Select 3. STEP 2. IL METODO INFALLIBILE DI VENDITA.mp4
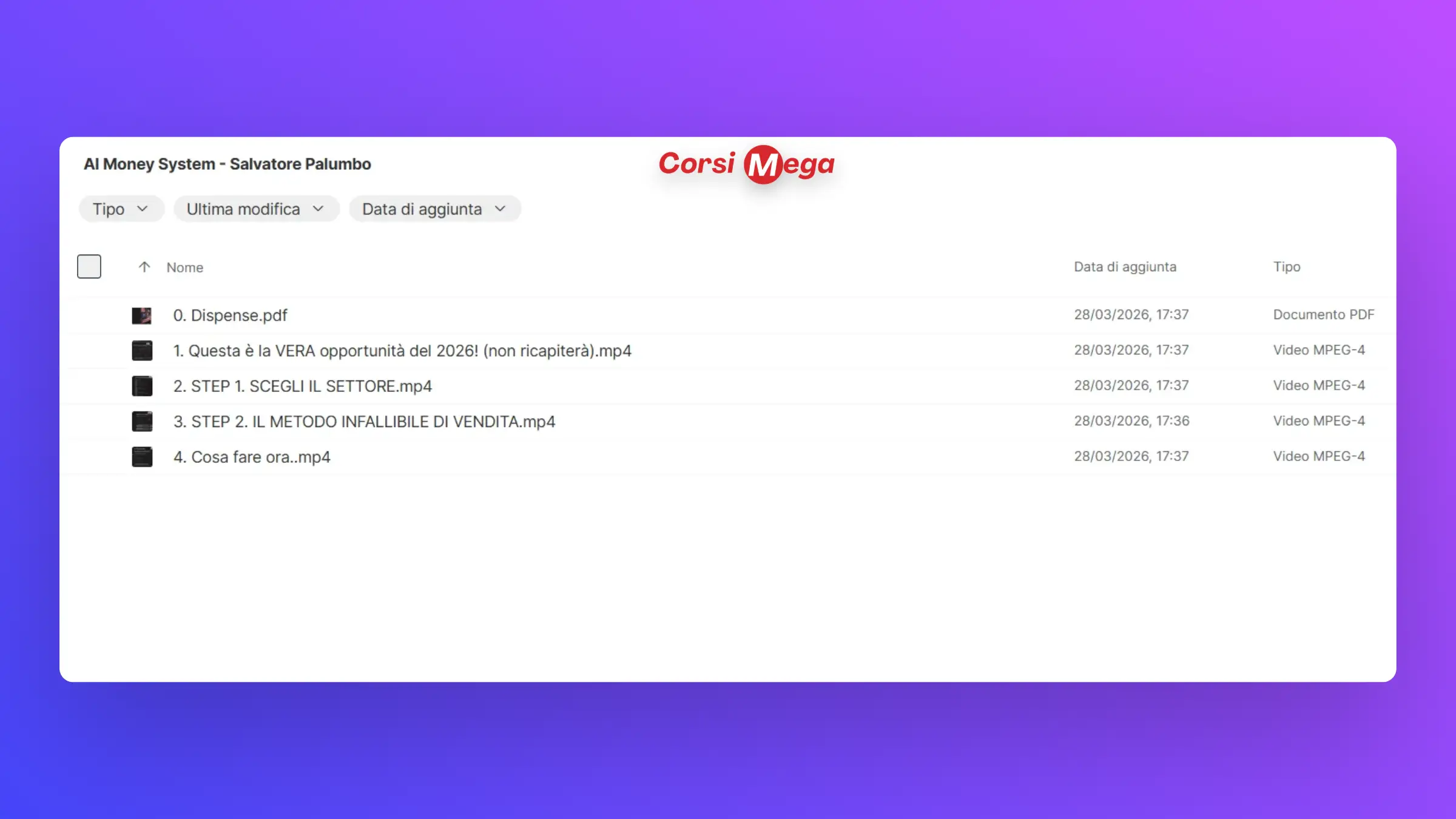The height and width of the screenshot is (819, 1456). (365, 422)
